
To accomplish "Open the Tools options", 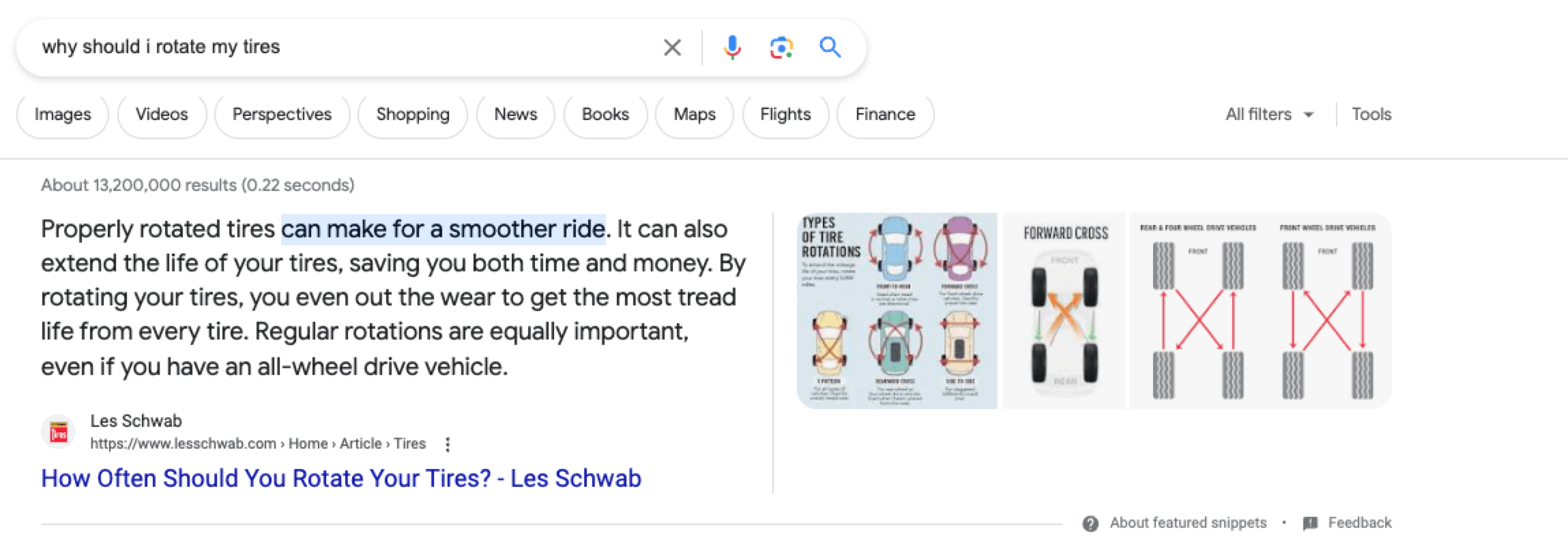I will [x=1371, y=115].
